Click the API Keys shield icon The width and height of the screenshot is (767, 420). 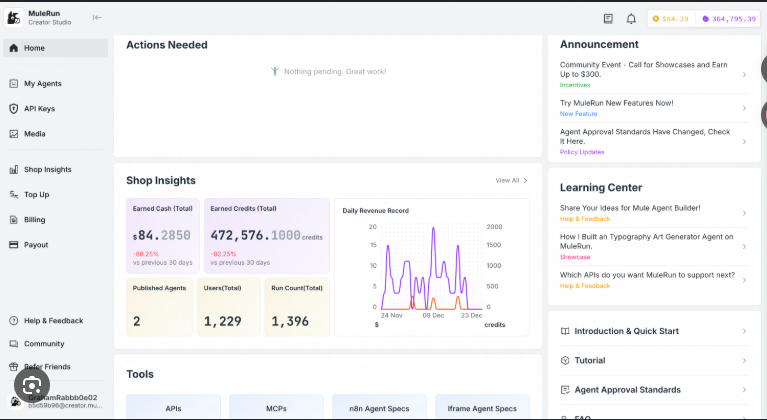point(14,109)
